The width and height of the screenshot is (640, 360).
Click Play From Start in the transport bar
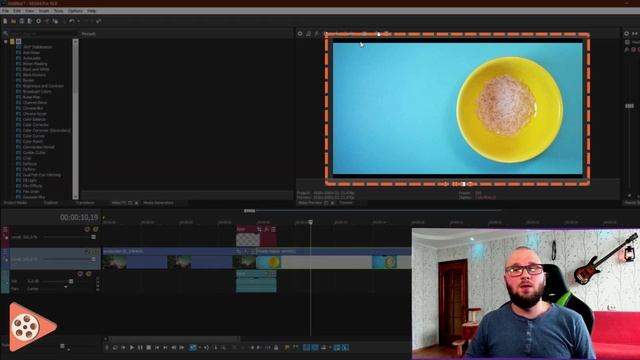[x=123, y=348]
